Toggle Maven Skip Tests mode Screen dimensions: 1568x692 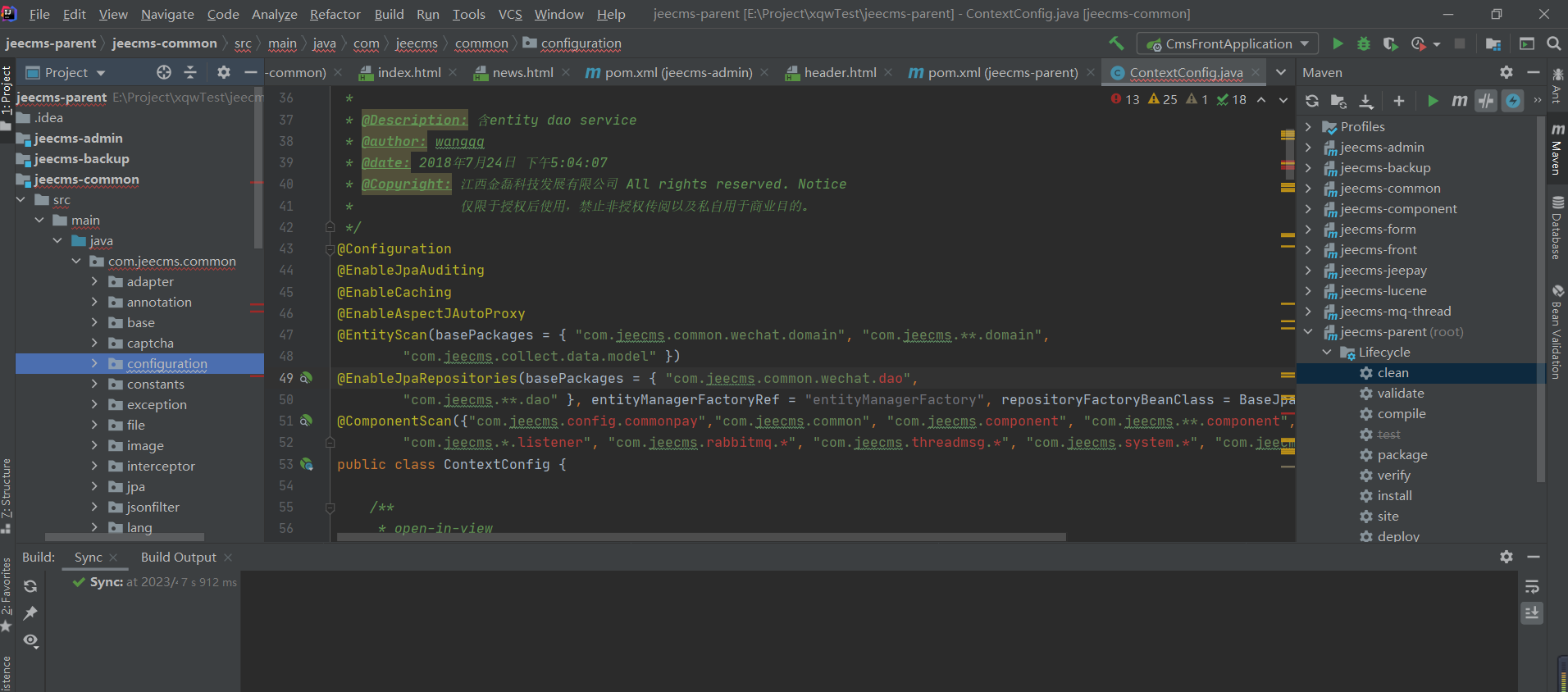(1513, 101)
